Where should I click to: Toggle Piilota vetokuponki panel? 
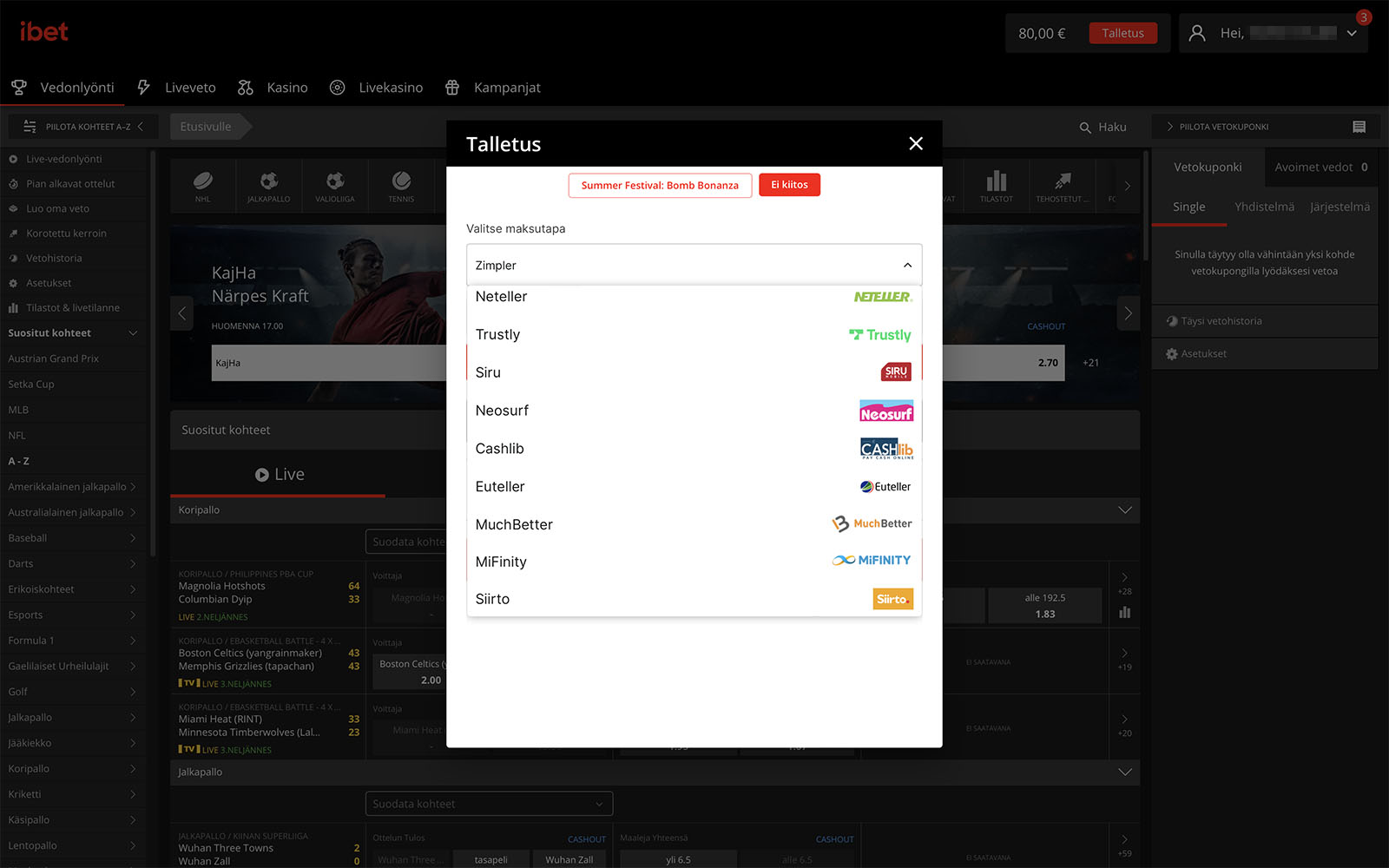click(x=1222, y=127)
